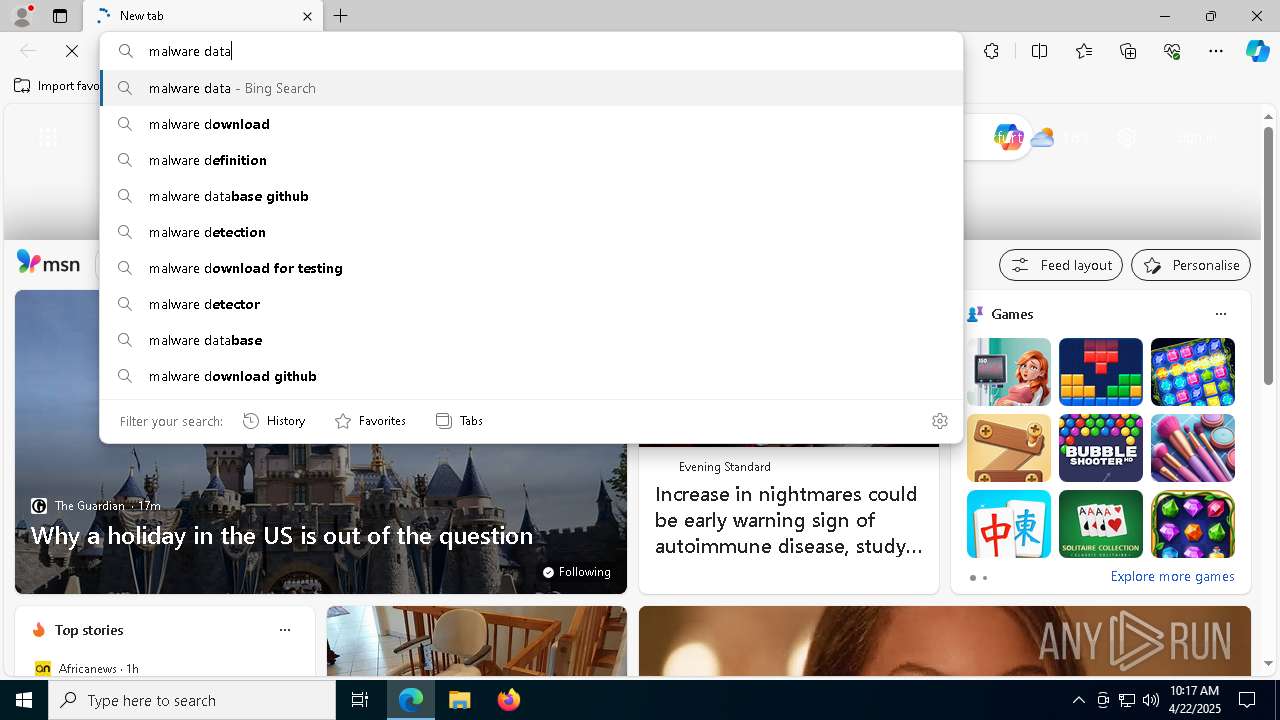1280x720 pixels.
Task: Select the 'malware download github' suggestion
Action: click(x=531, y=376)
